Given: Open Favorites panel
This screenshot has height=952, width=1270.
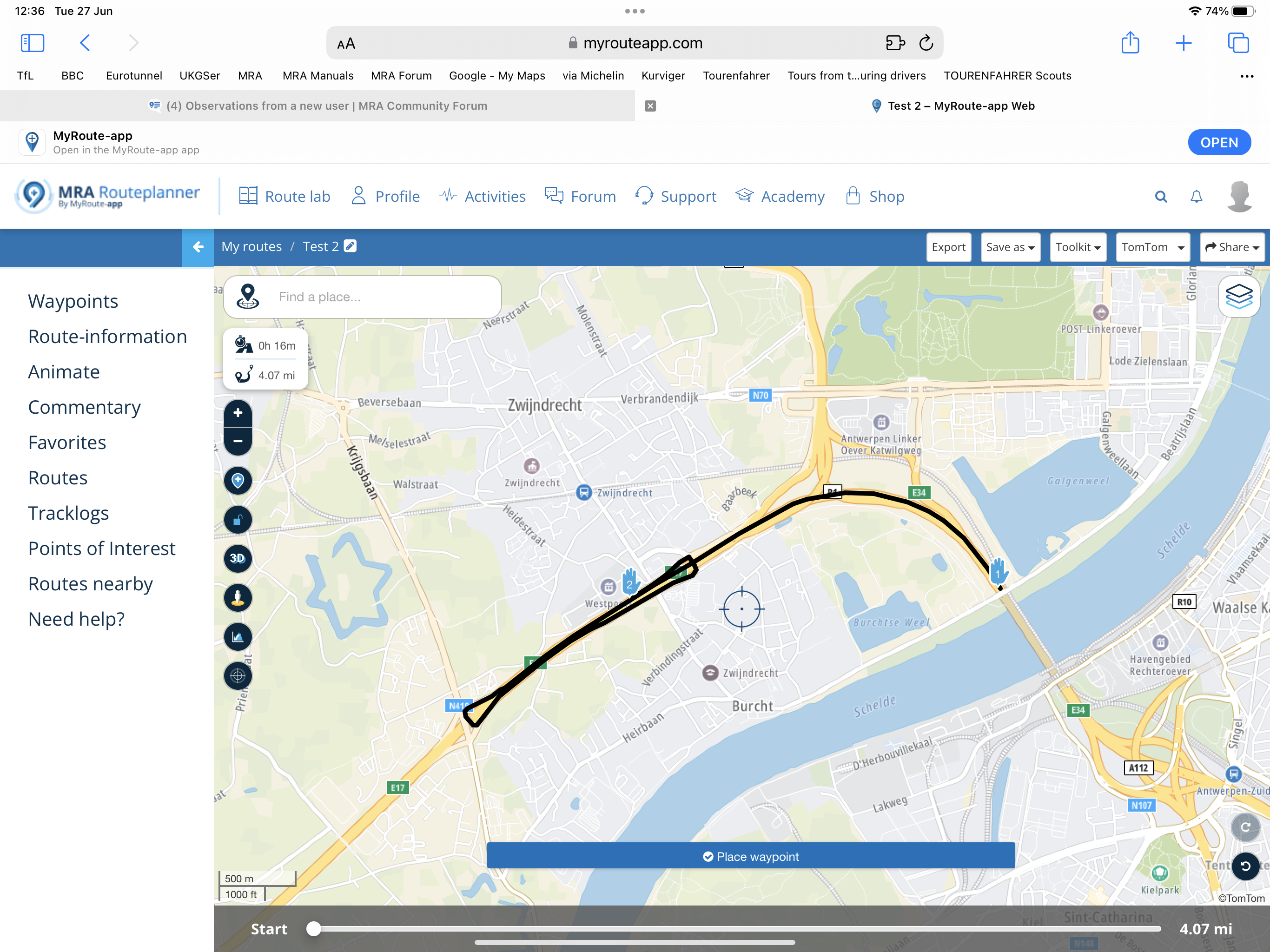Looking at the screenshot, I should [x=67, y=442].
